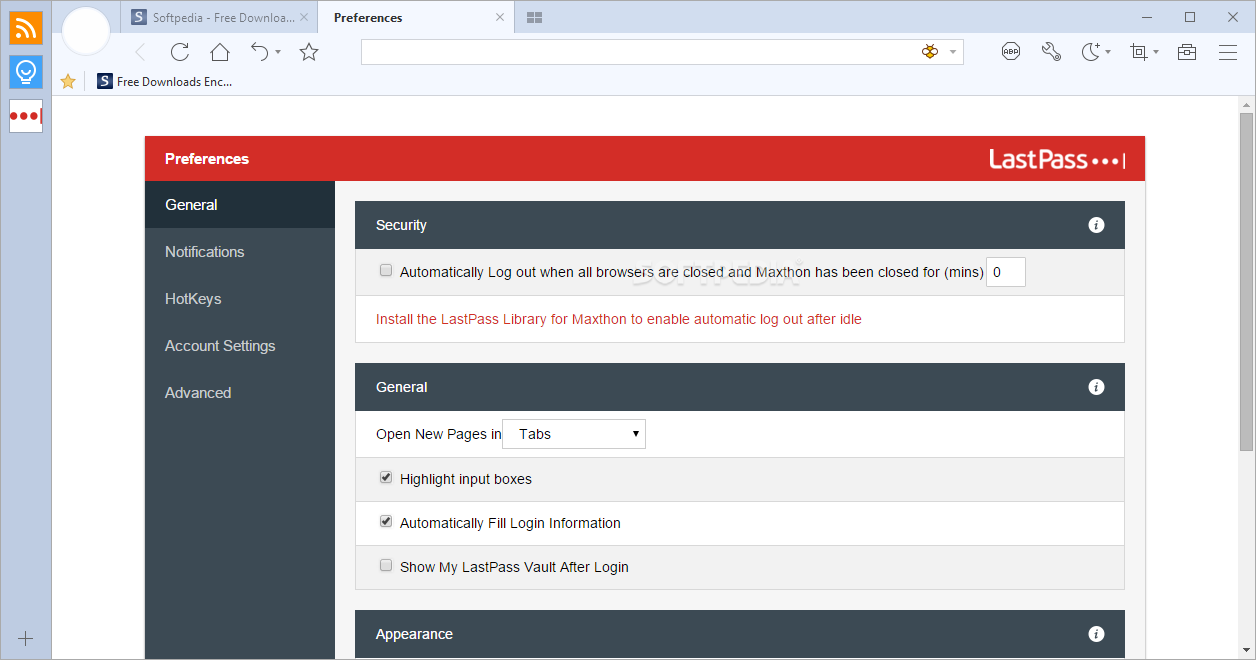Switch to the Softpedia tab

(x=220, y=18)
